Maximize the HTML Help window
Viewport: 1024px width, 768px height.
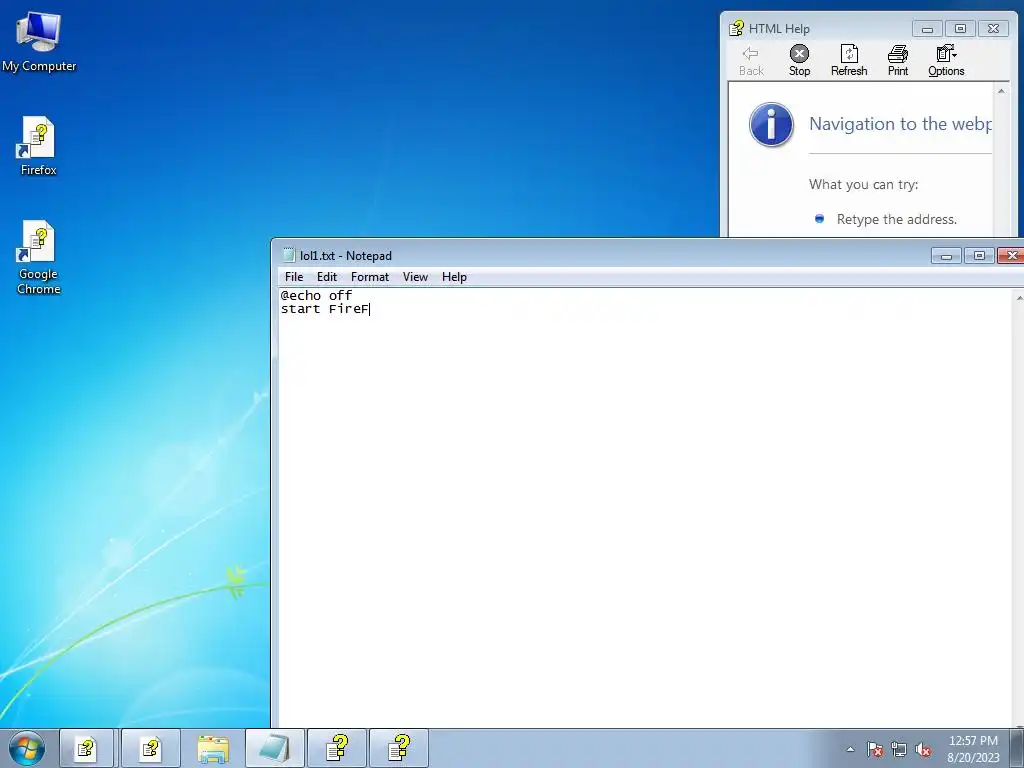tap(960, 29)
